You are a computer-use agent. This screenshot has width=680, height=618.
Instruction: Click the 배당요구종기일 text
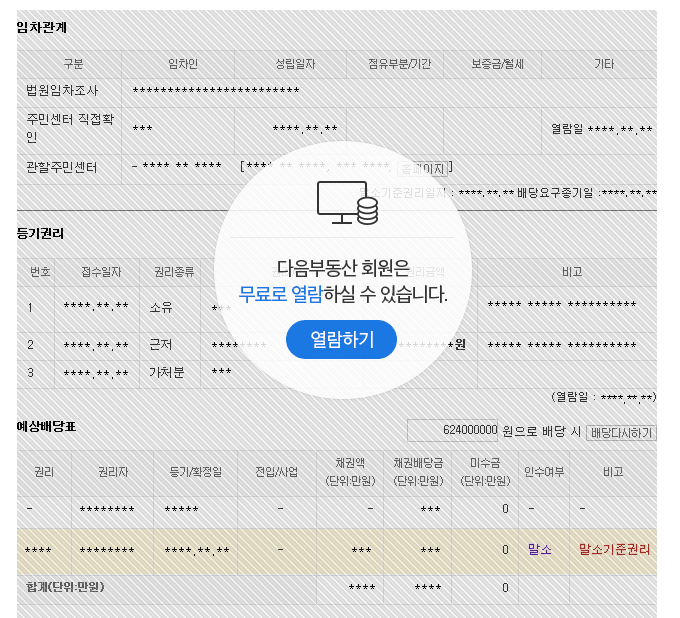pyautogui.click(x=555, y=193)
